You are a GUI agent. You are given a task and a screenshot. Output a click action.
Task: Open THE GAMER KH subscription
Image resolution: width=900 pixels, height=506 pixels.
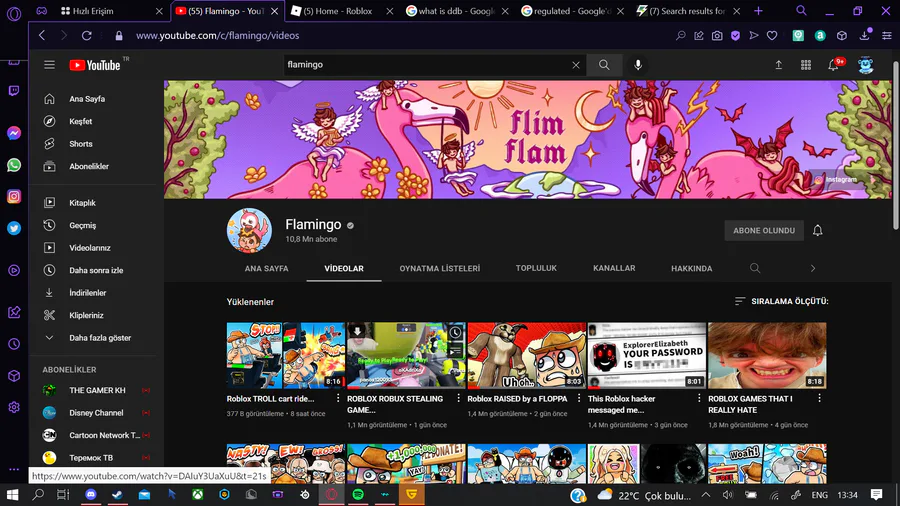tap(96, 390)
